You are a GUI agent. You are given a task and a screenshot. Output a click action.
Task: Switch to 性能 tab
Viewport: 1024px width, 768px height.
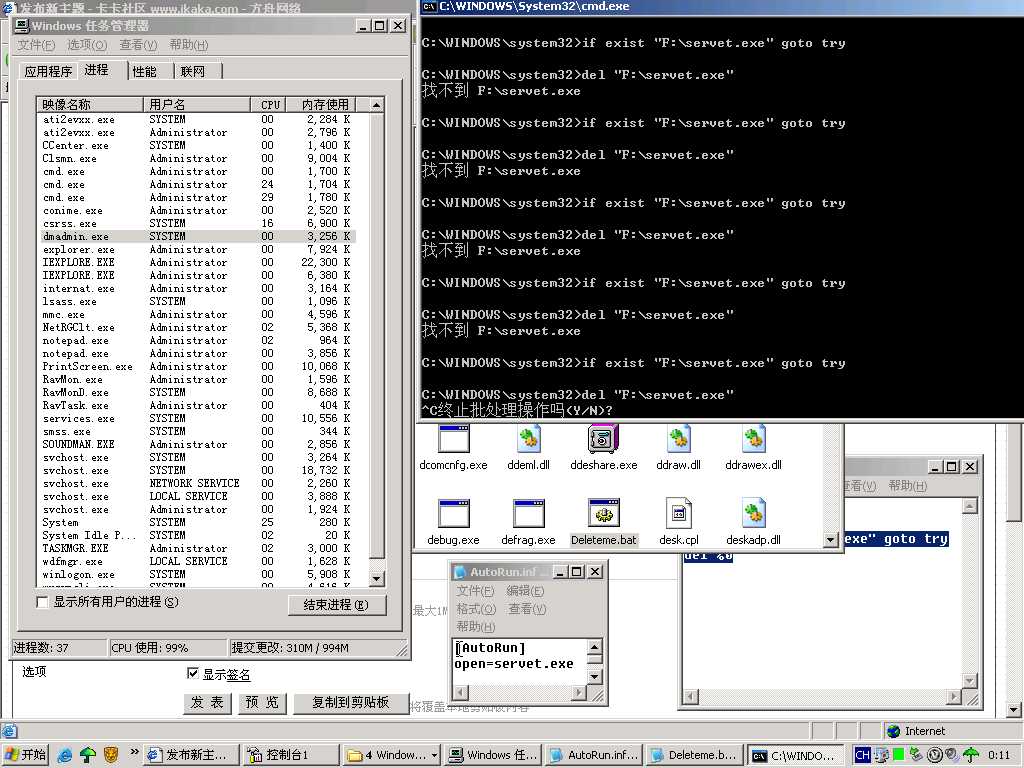144,71
